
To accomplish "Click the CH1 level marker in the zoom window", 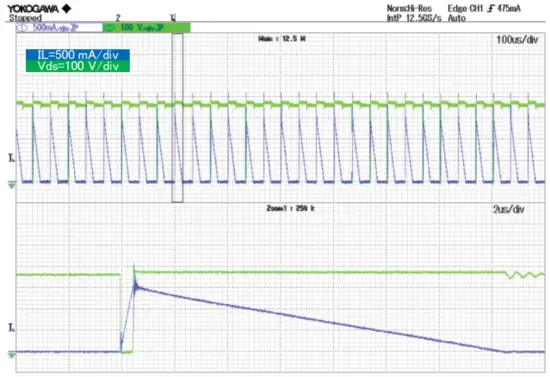I will click(12, 328).
